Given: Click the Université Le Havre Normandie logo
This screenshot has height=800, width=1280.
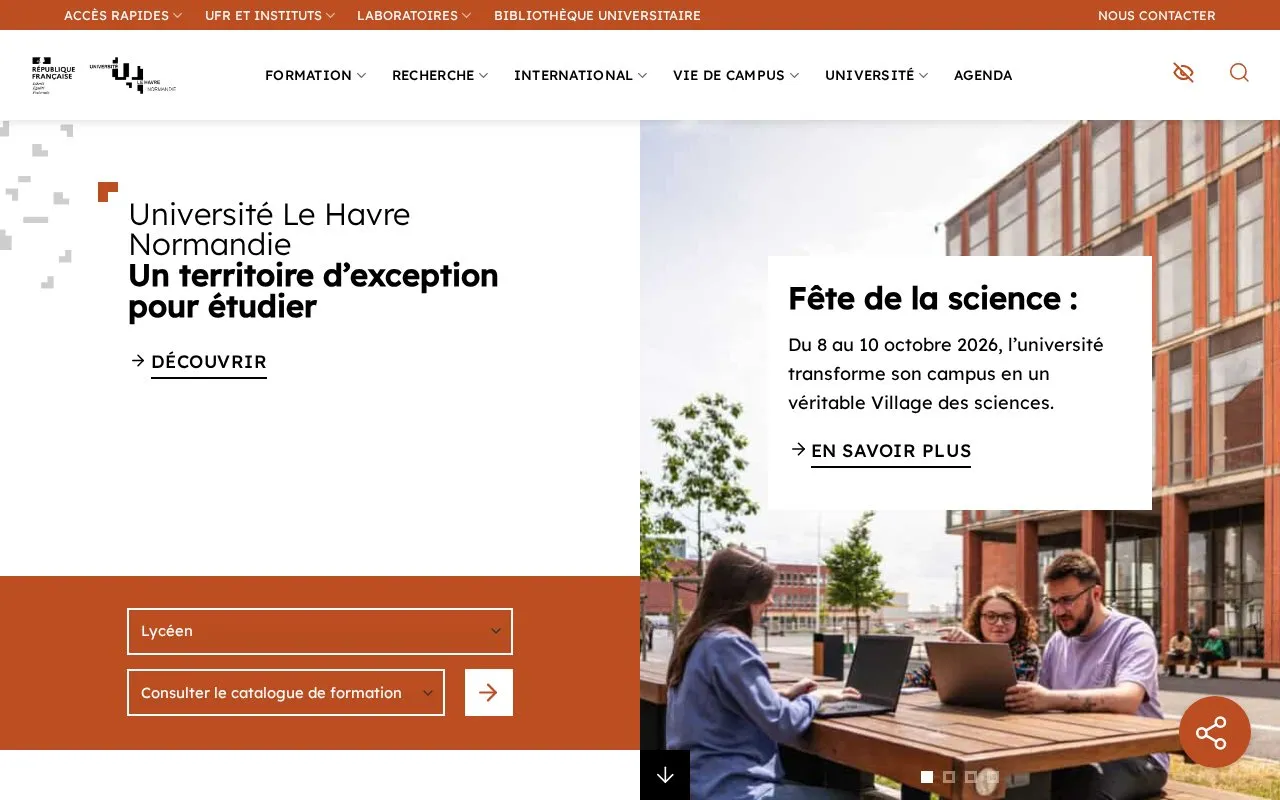Looking at the screenshot, I should tap(133, 75).
